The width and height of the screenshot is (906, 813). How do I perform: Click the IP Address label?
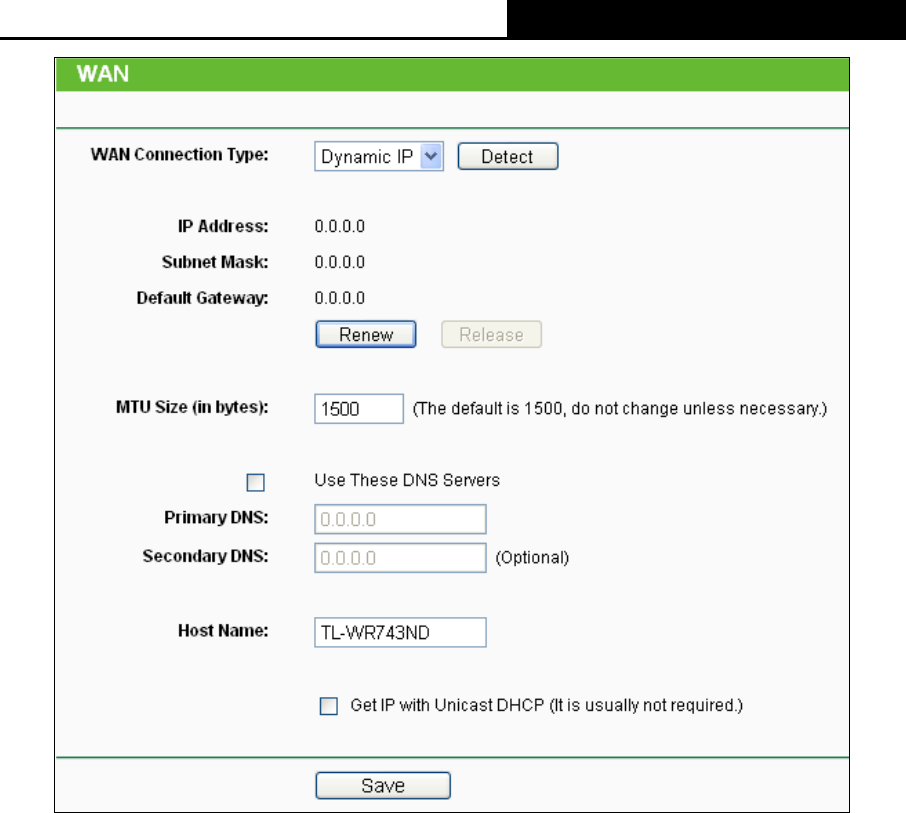(x=223, y=227)
